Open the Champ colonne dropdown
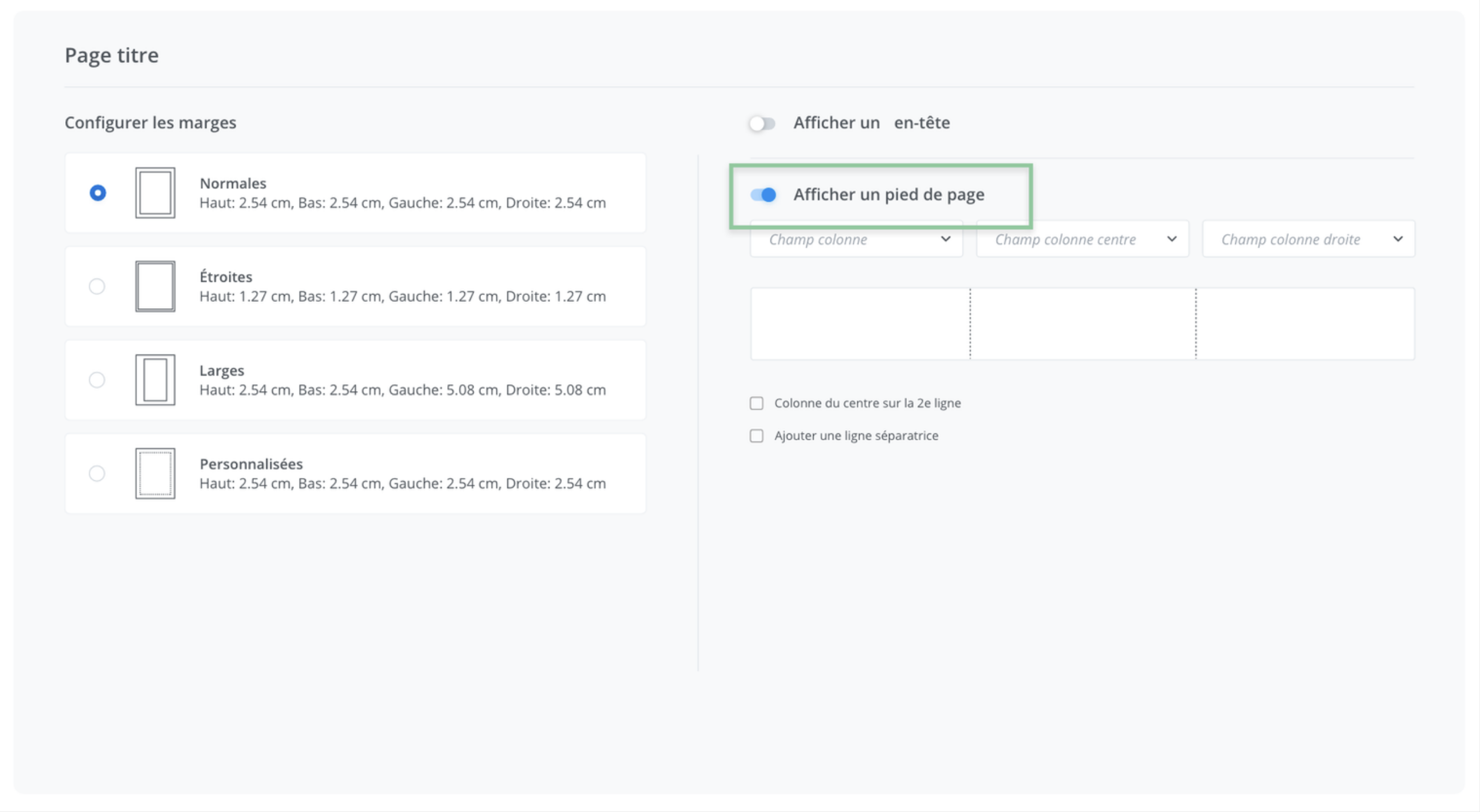Viewport: 1480px width, 812px height. (856, 240)
